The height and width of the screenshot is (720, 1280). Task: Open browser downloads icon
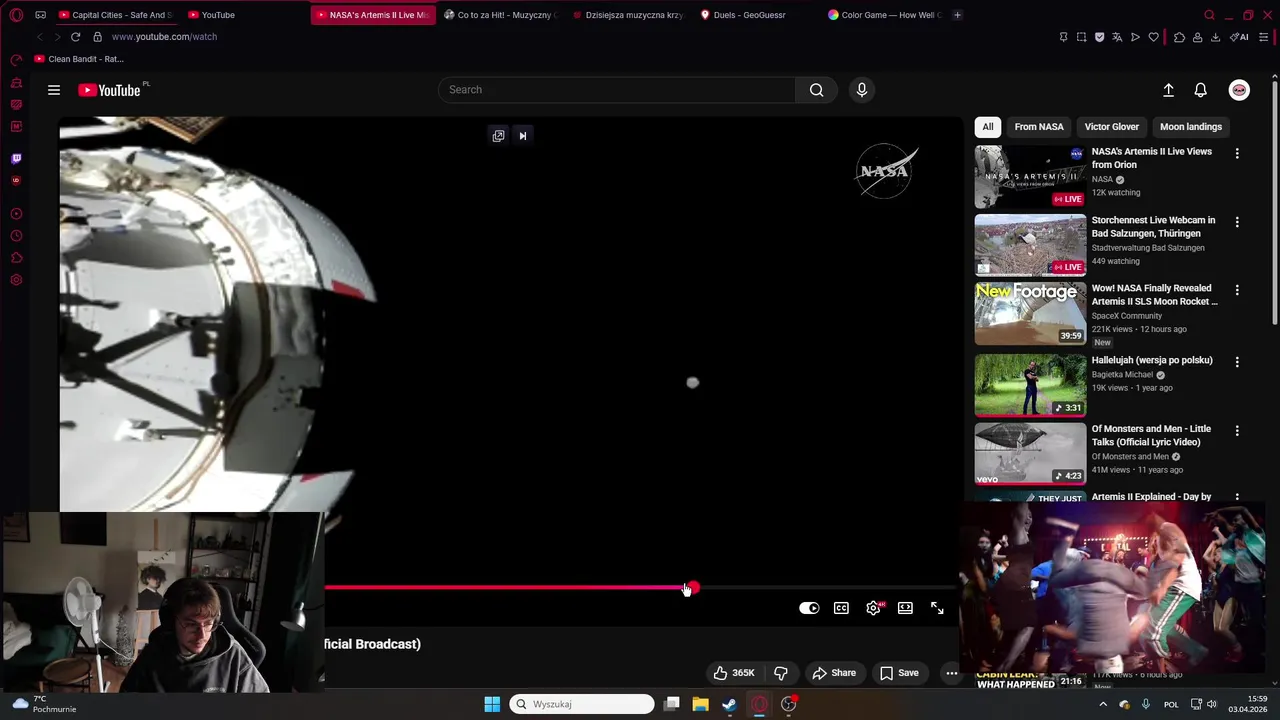1215,37
